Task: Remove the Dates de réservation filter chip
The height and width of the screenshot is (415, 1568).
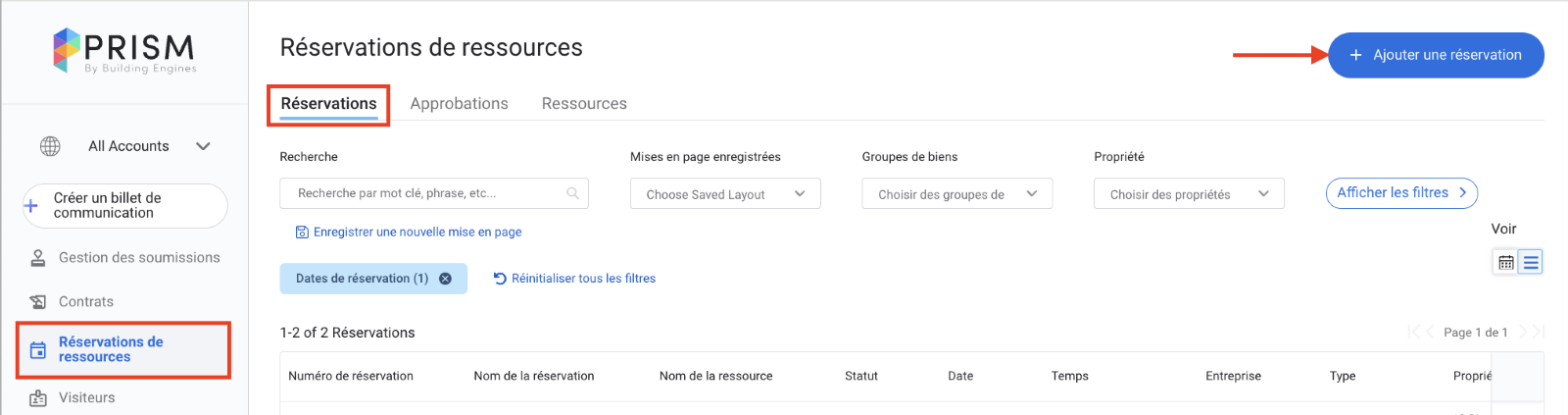Action: [445, 279]
